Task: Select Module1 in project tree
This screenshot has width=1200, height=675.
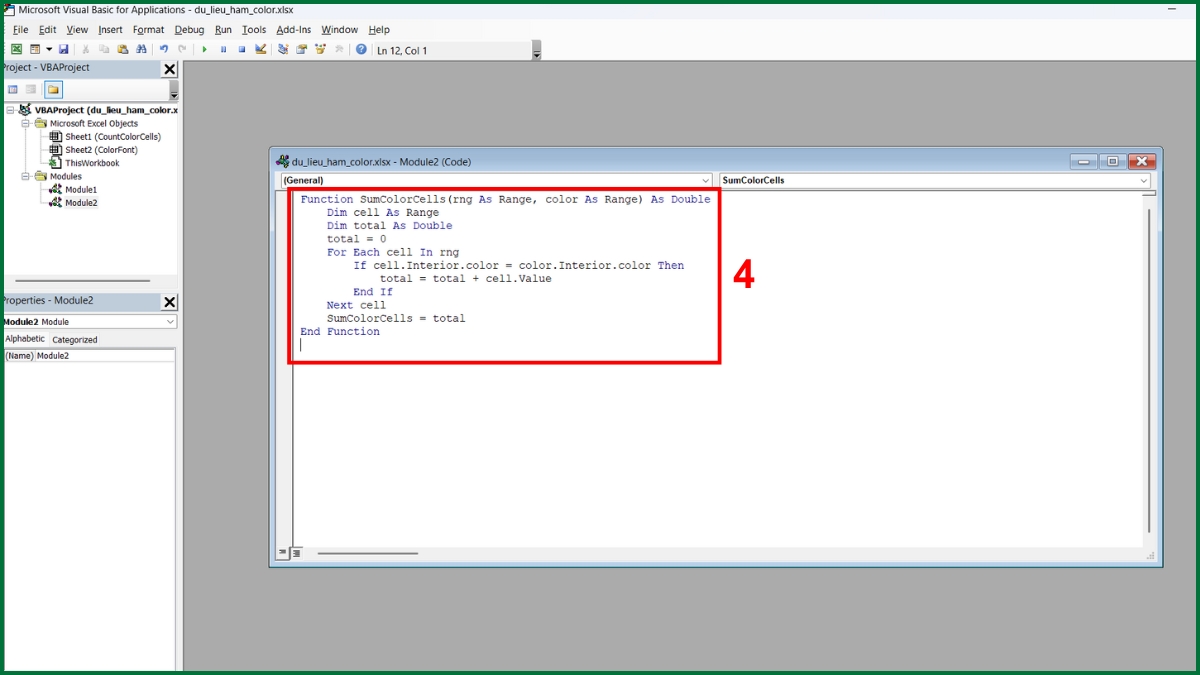Action: point(73,189)
